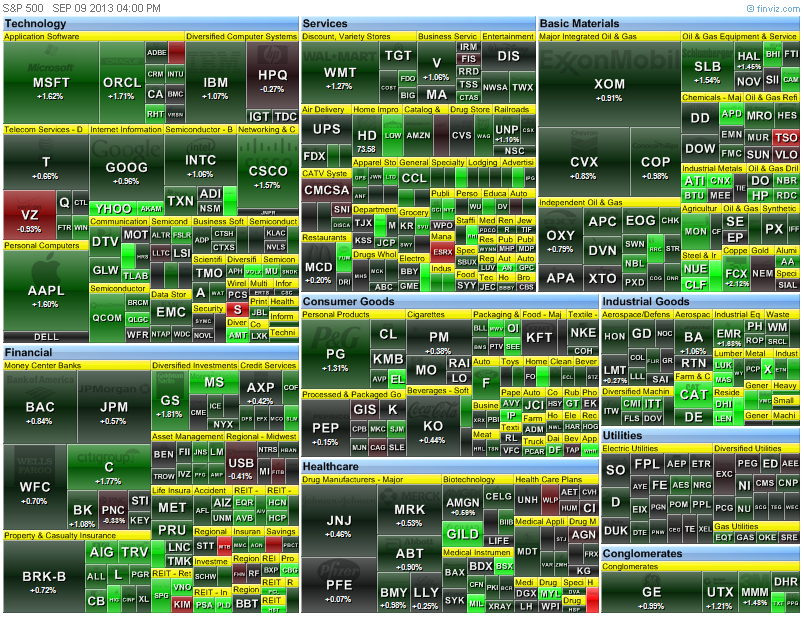Click the JNJ Drug Manufacturers tile
The height and width of the screenshot is (618, 804).
(339, 521)
